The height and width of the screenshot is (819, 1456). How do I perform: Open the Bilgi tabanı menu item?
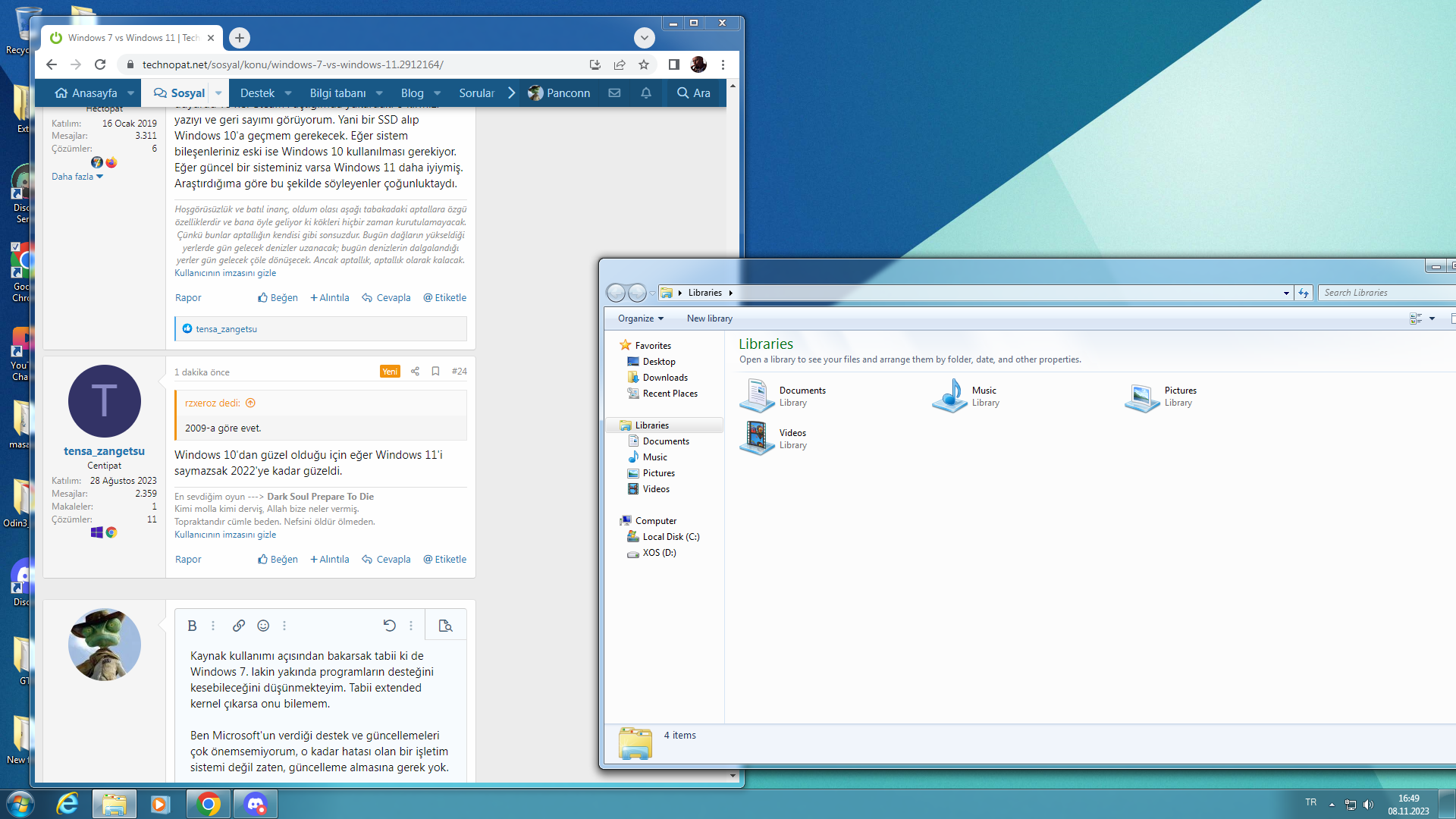point(337,93)
